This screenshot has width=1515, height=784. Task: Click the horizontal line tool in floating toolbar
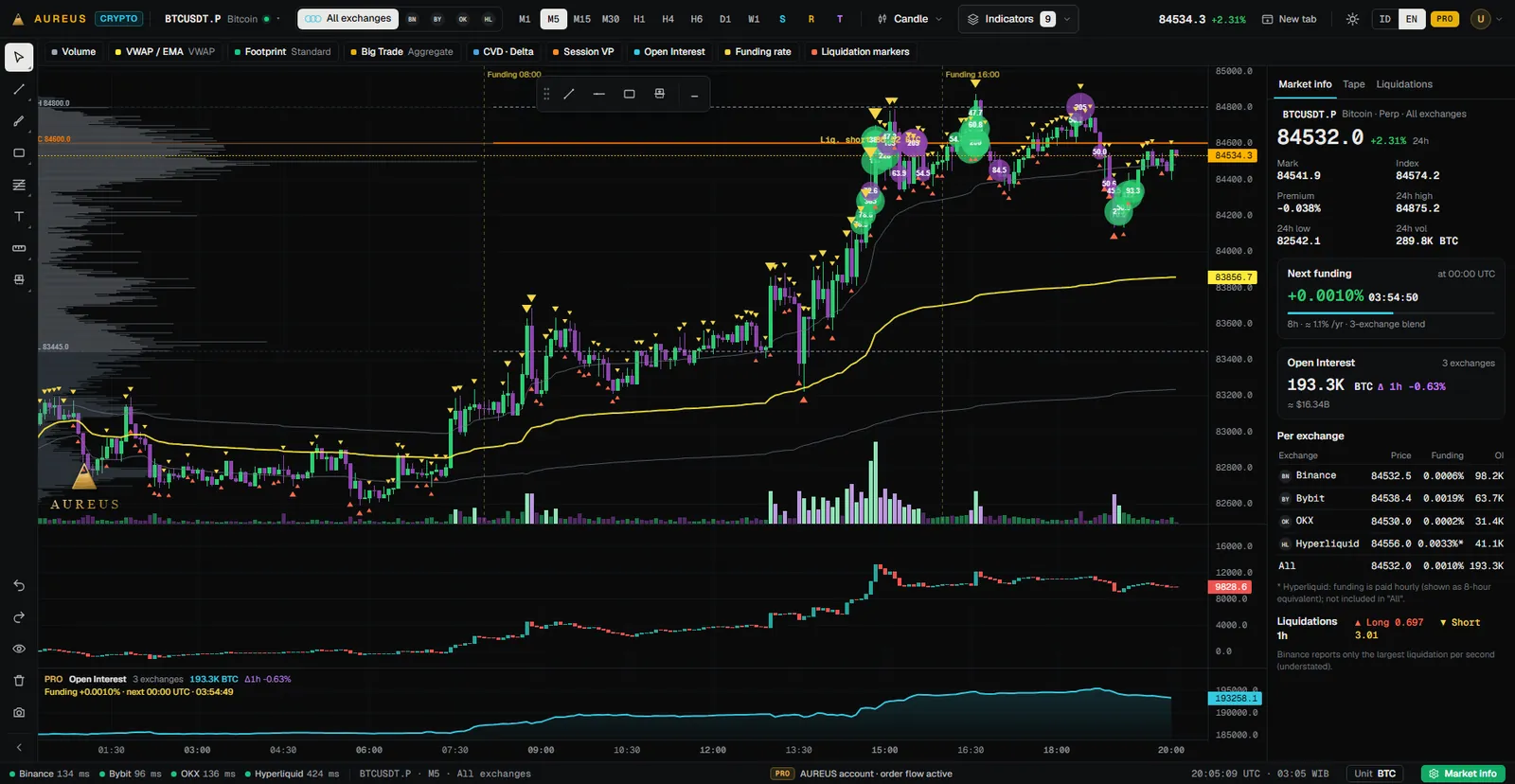(598, 94)
